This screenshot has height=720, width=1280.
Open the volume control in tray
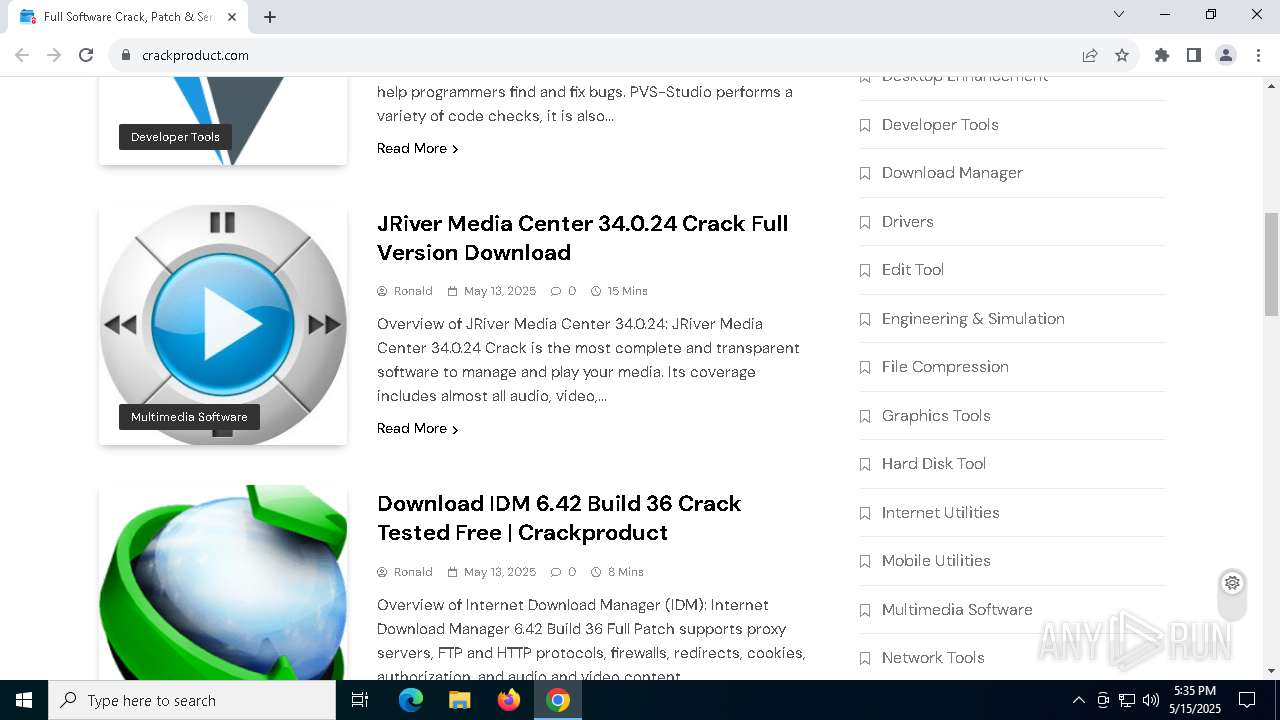(x=1151, y=700)
